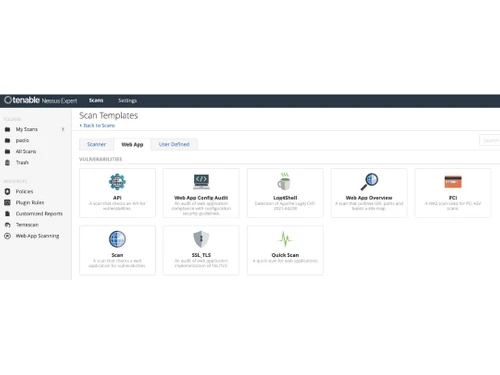Screen dimensions: 500x375
Task: Open Trash label in sidebar
Action: click(x=22, y=162)
